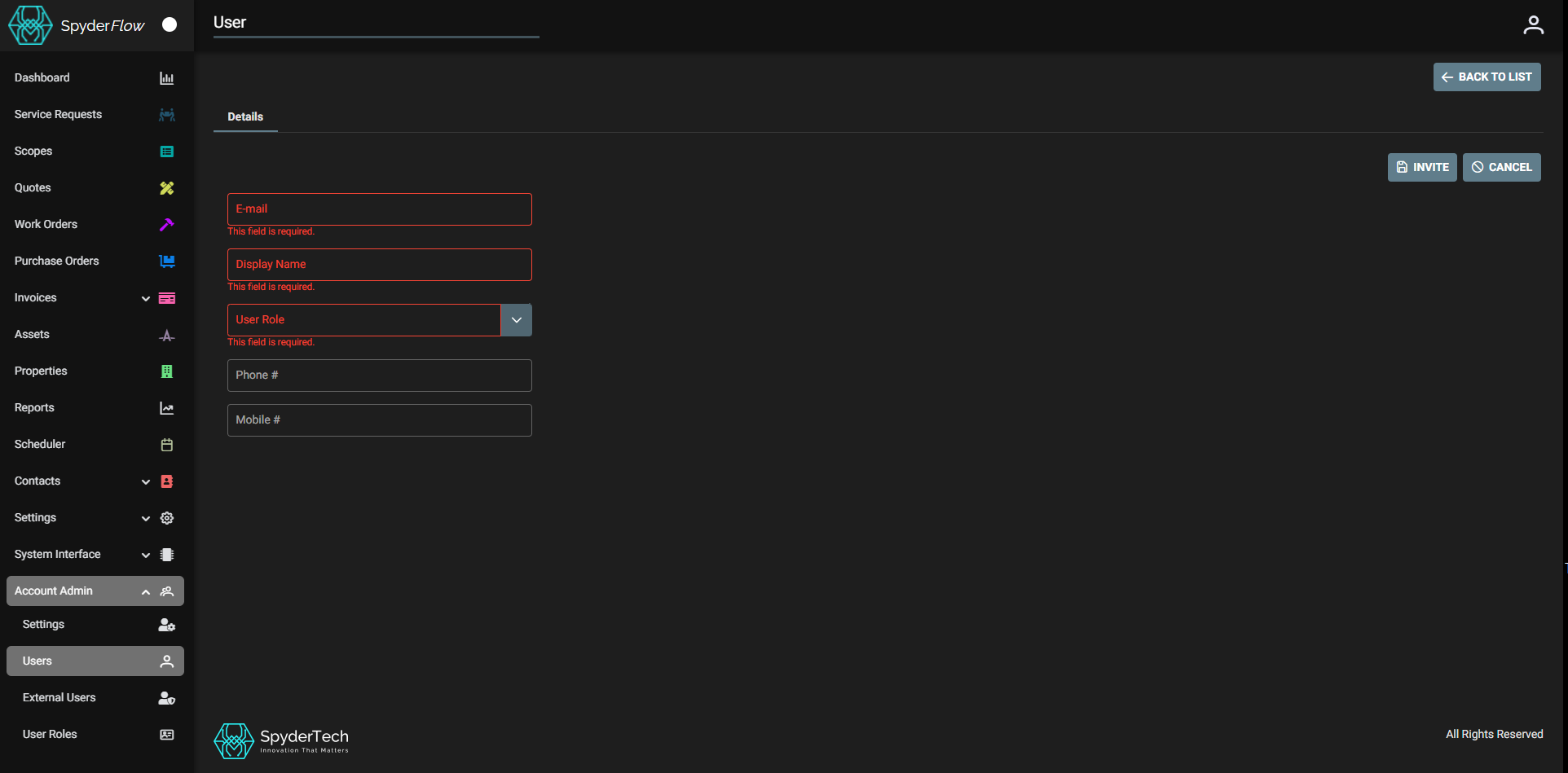Click the Quotes icon in sidebar
1568x773 pixels.
pos(166,188)
